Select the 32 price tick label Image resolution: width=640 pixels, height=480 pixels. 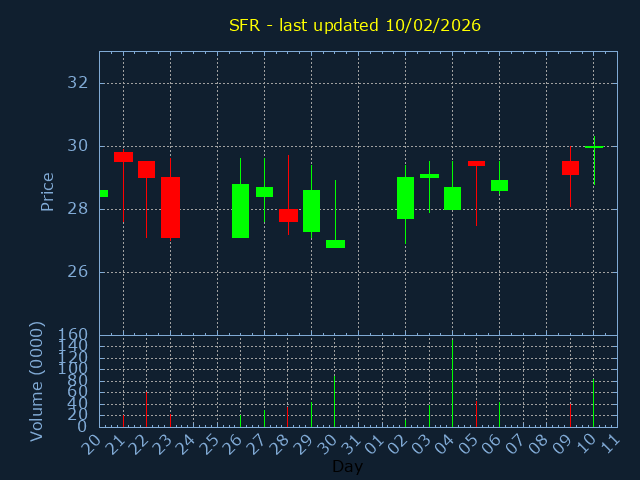click(77, 83)
